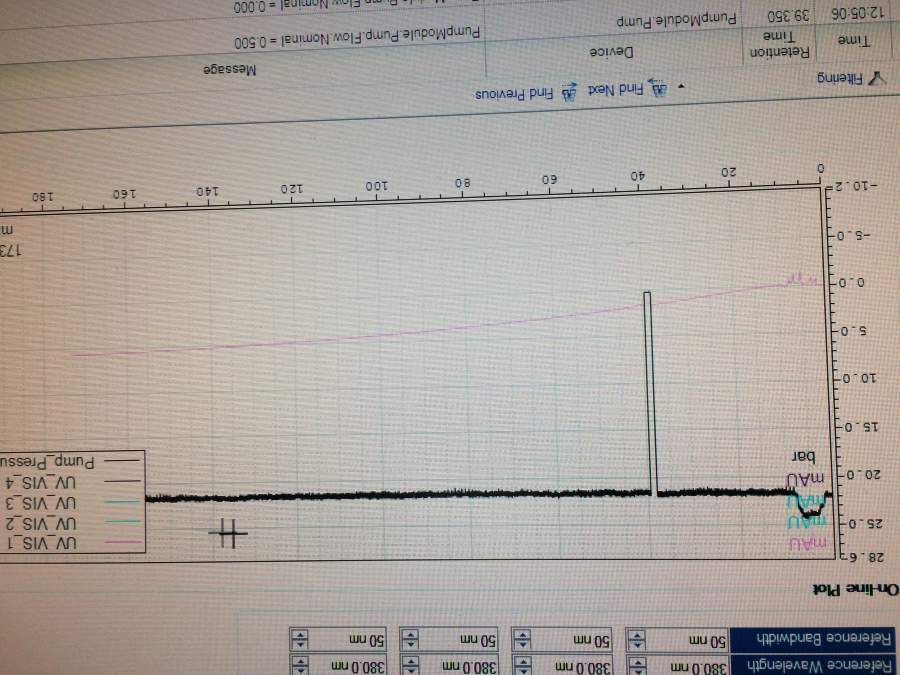Click the stepper of the 380.0 nm field nearest Reference Wavelength
Screen dimensions: 900x675
pyautogui.click(x=637, y=666)
